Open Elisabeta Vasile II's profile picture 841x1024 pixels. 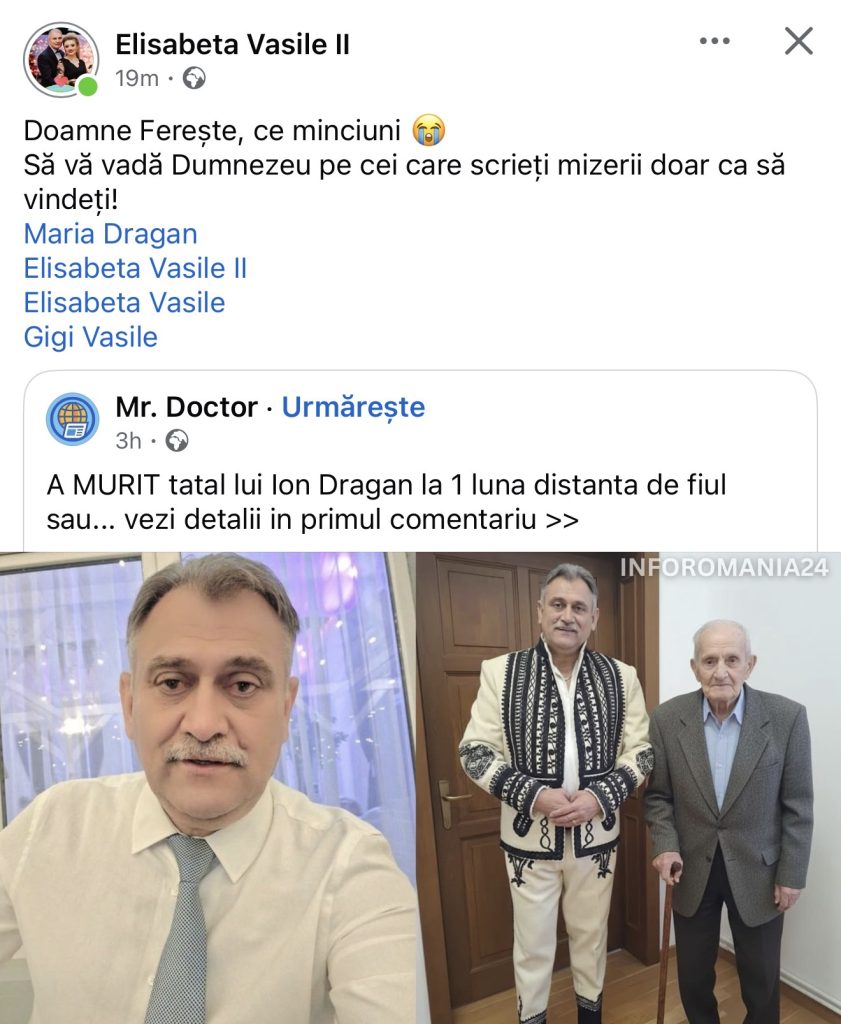[61, 59]
